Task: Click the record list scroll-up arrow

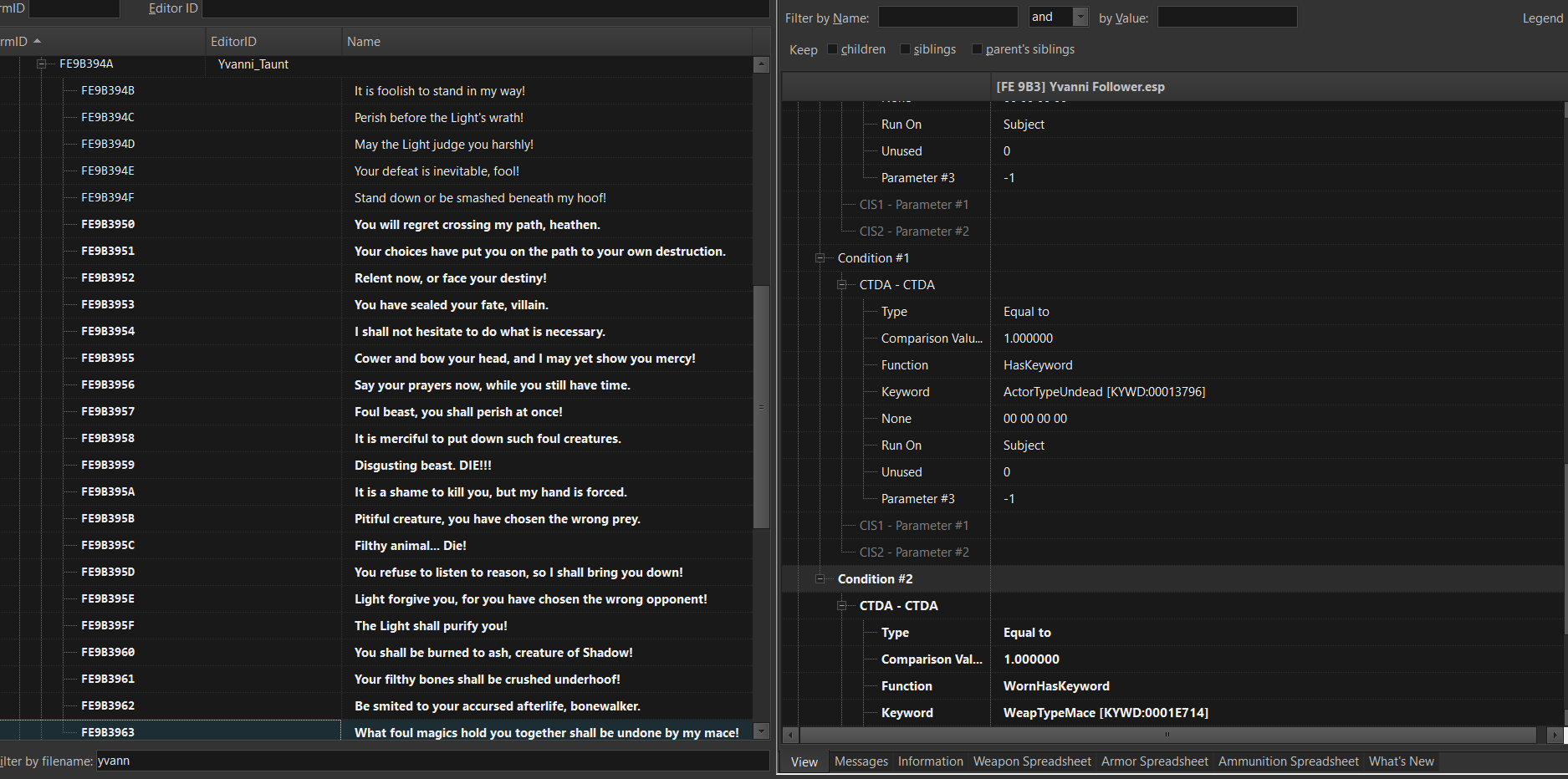Action: pos(761,64)
